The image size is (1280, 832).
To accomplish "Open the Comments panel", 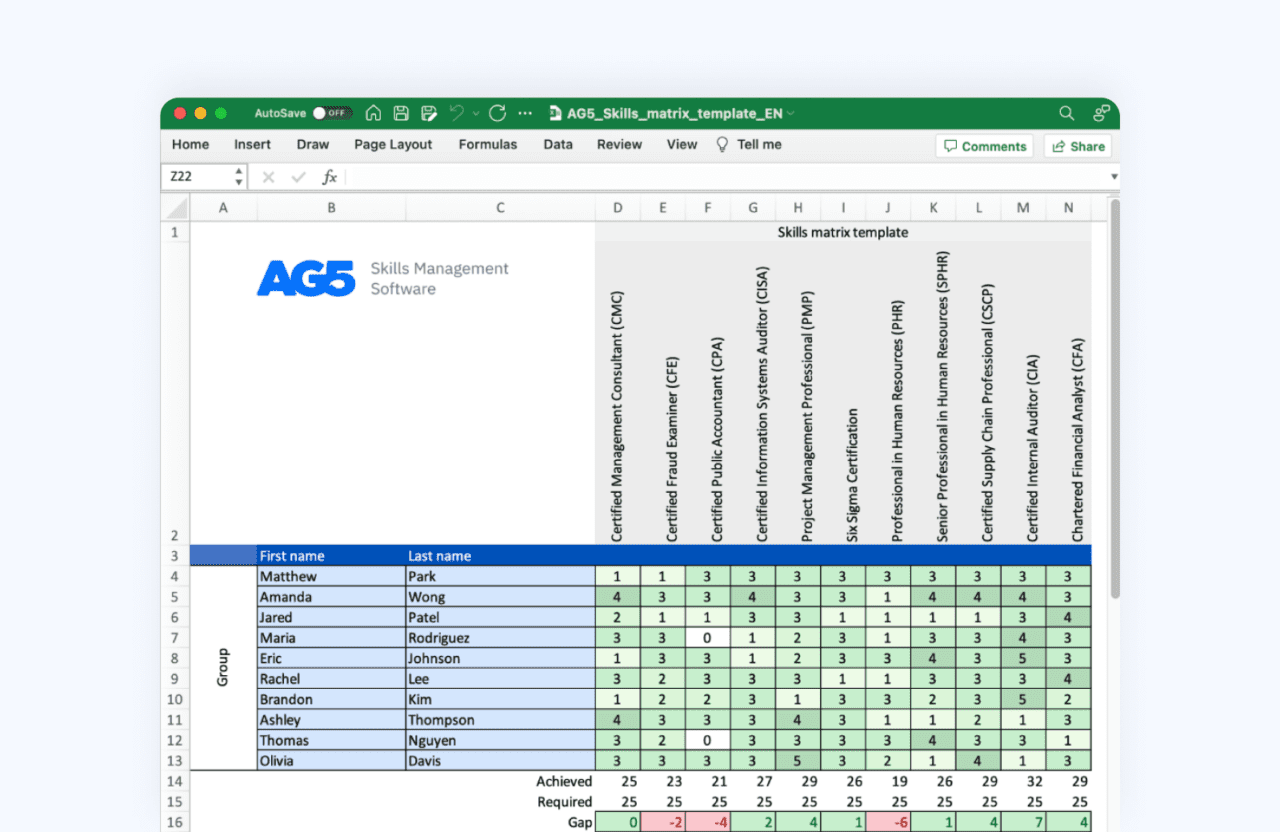I will [984, 146].
